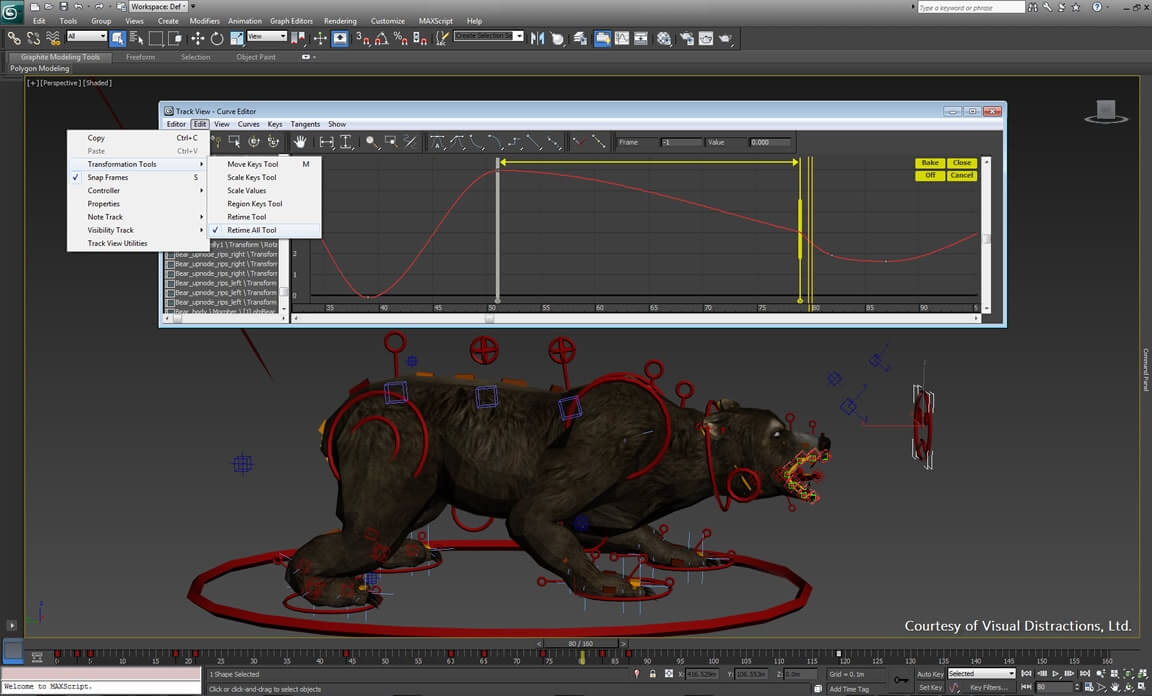Toggle the Snap Frames menu option
The width and height of the screenshot is (1152, 696).
(x=108, y=177)
